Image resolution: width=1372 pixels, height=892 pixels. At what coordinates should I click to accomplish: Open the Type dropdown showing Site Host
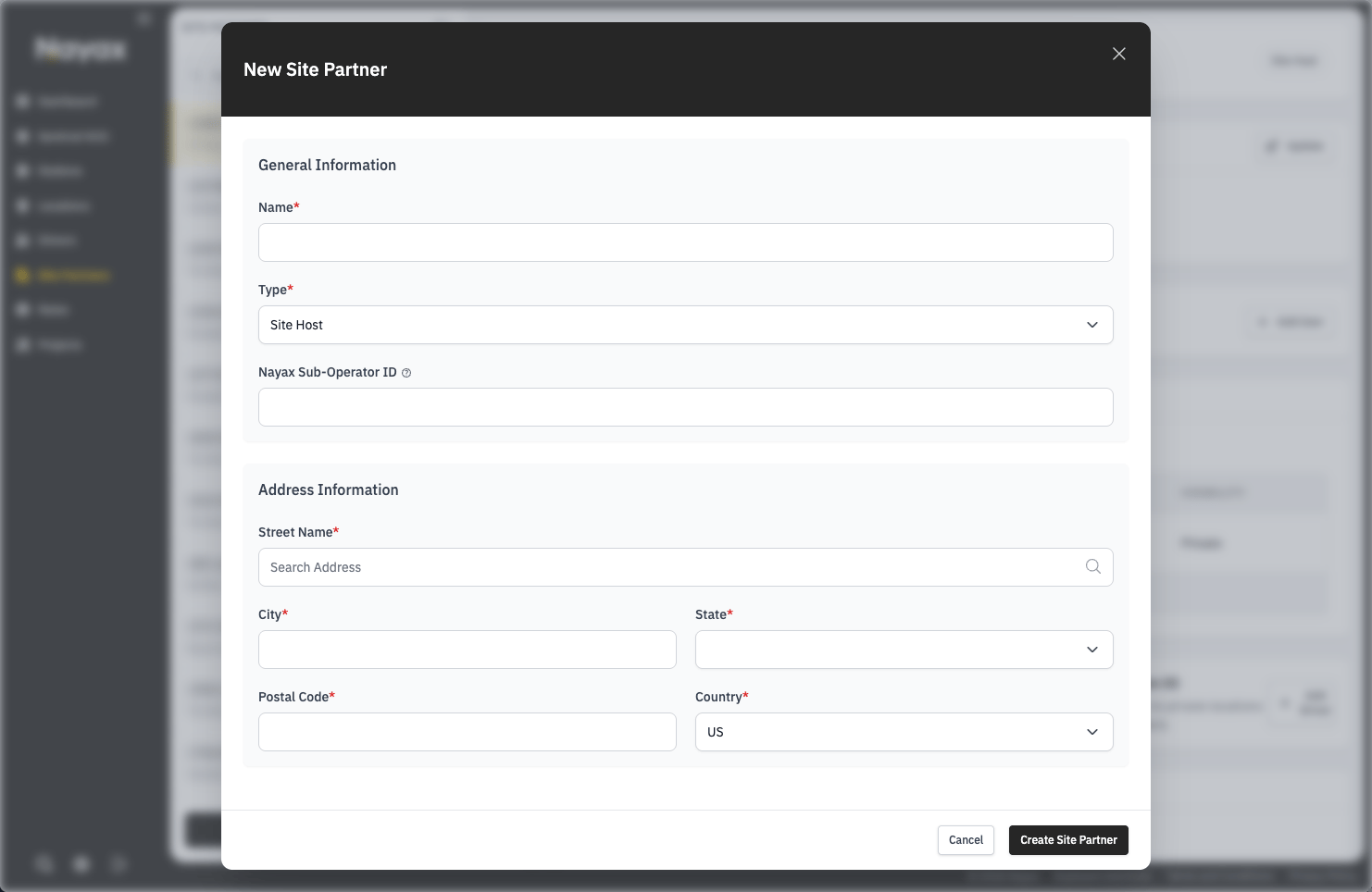[685, 325]
